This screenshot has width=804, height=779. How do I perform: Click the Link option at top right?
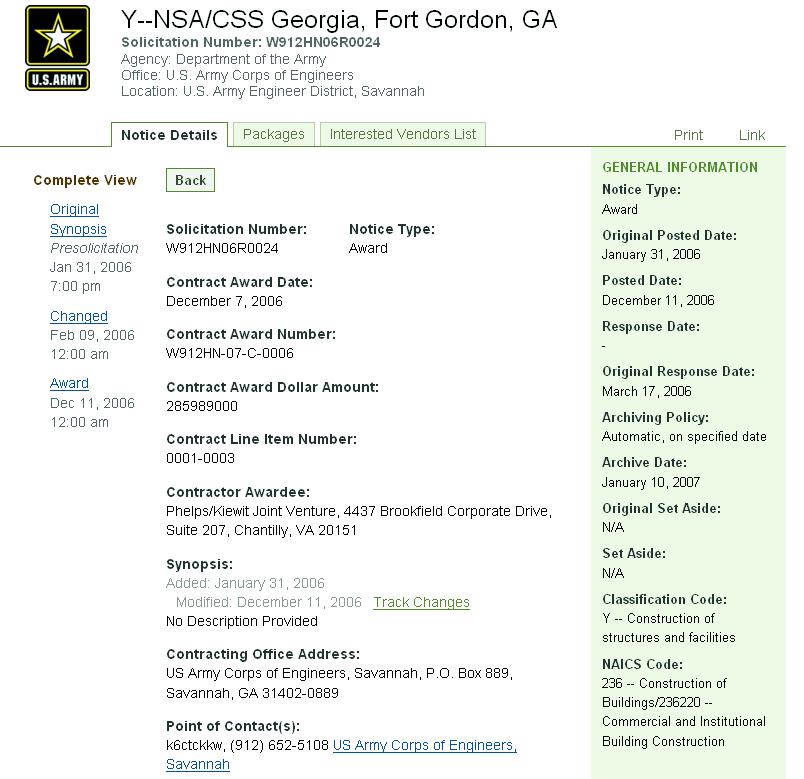751,135
